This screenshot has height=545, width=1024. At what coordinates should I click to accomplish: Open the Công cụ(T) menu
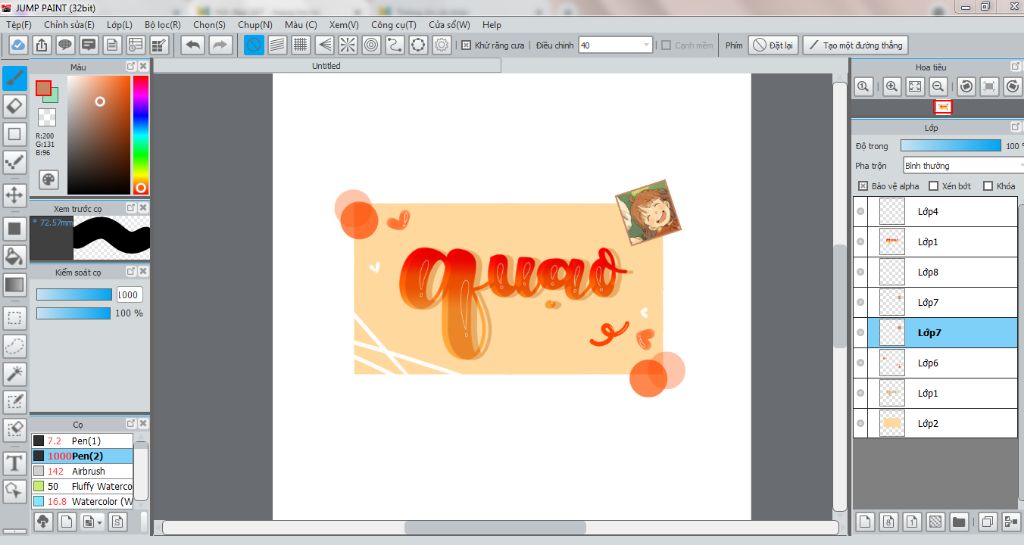(x=394, y=25)
